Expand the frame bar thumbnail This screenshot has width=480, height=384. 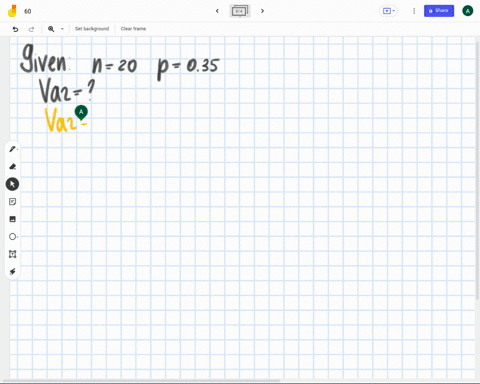coord(240,11)
